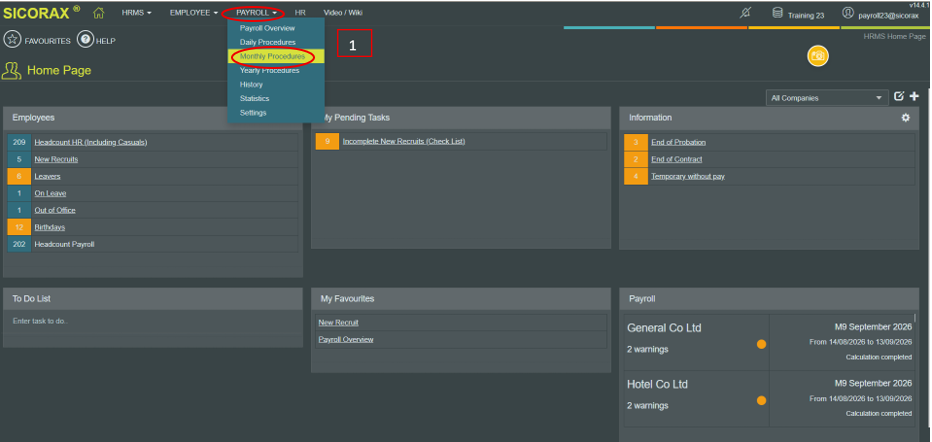932x442 pixels.
Task: Click the 202 Headcount Payroll badge
Action: tap(19, 244)
